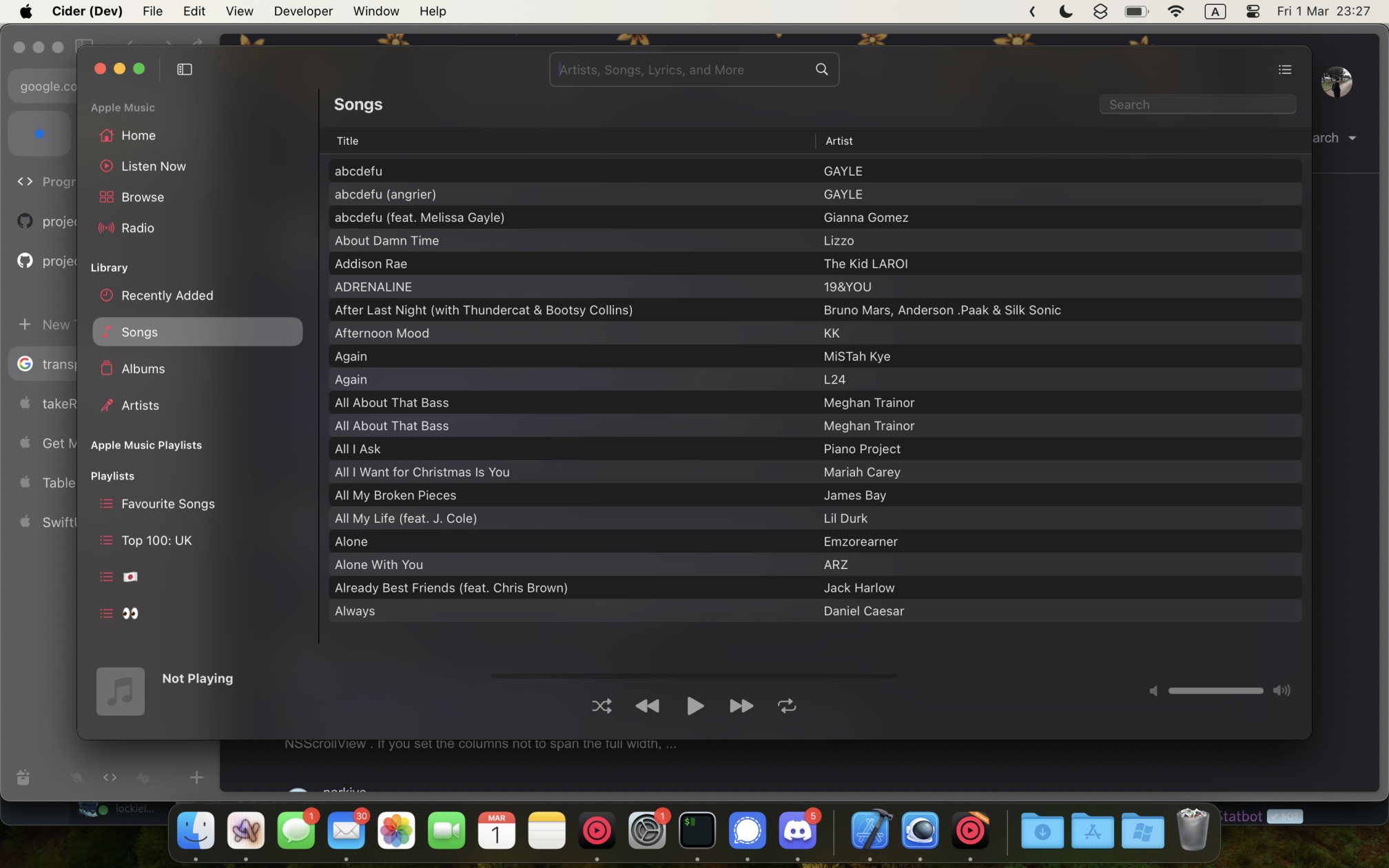Select All I Want for Christmas Is You
This screenshot has width=1389, height=868.
(815, 472)
